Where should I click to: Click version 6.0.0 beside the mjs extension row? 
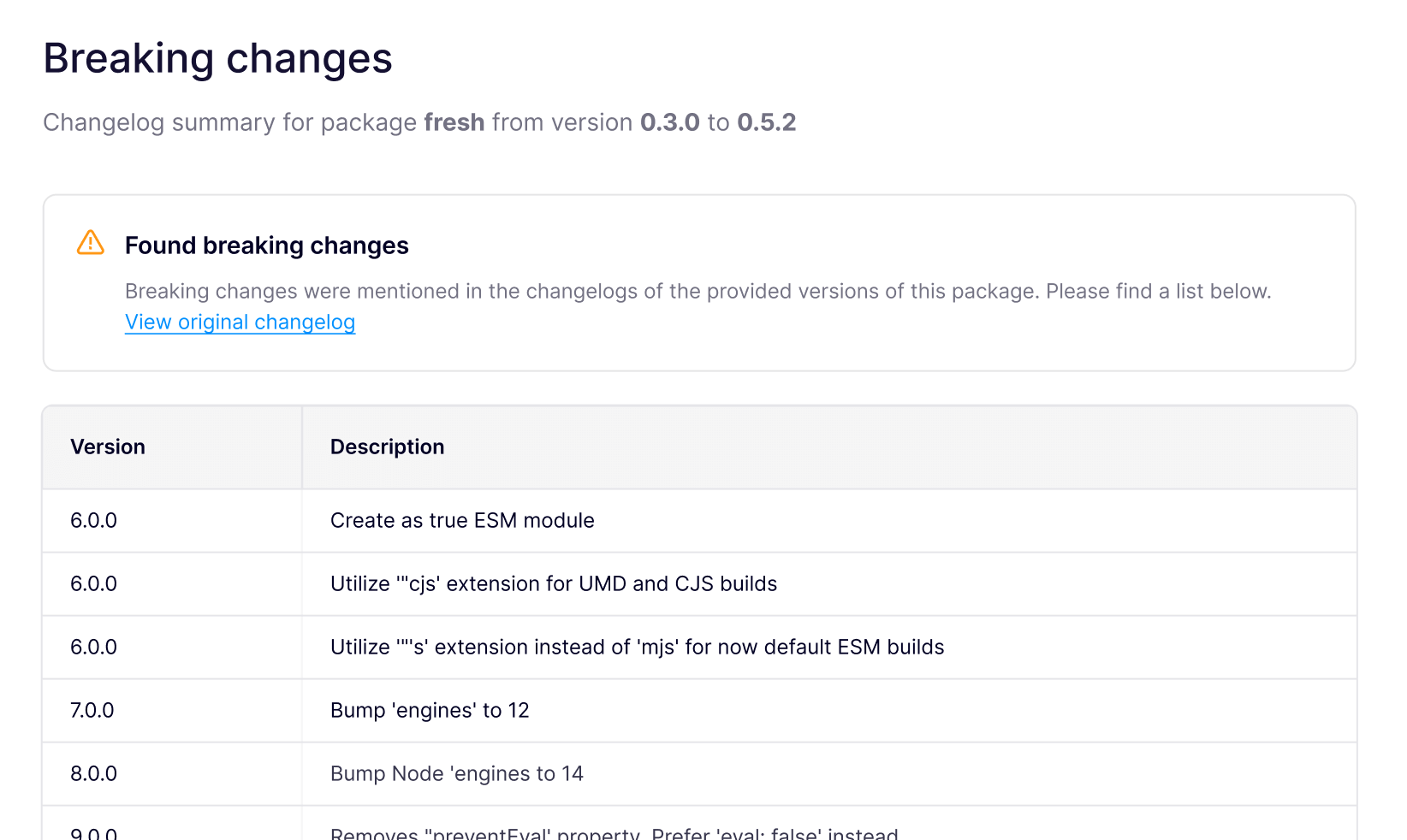tap(93, 647)
